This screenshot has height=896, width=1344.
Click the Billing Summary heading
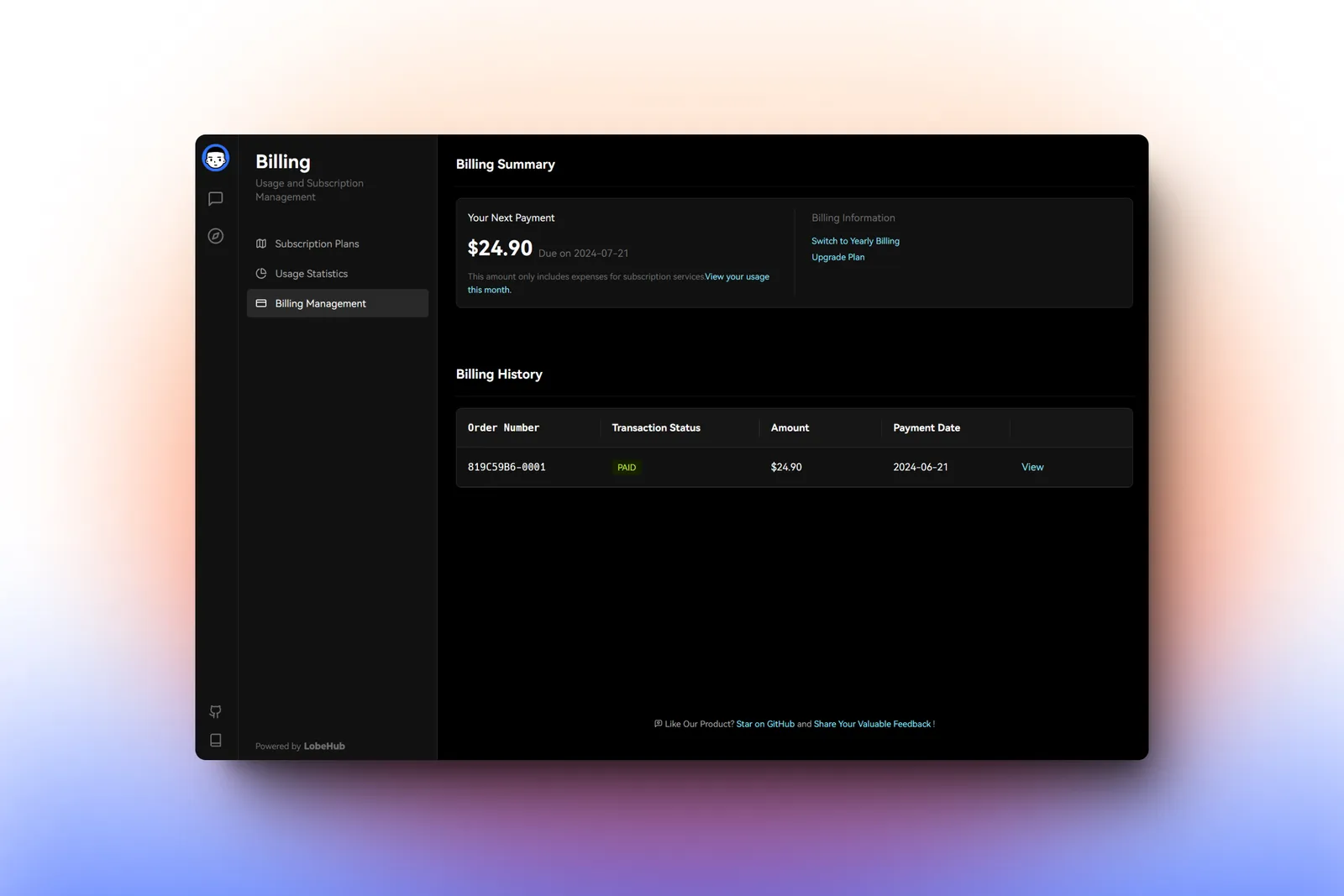pos(506,165)
